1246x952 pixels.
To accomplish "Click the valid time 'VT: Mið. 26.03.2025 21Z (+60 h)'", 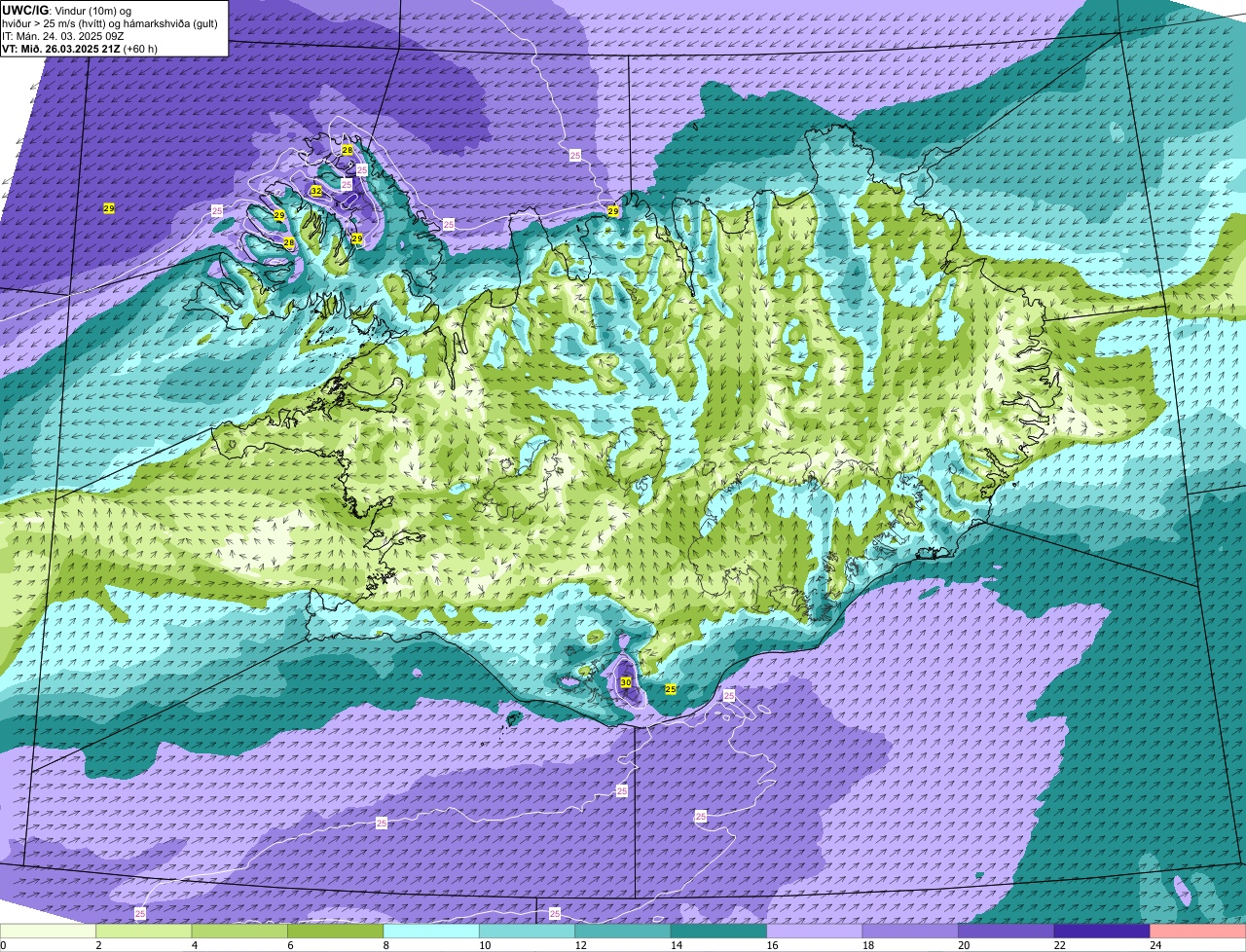I will tap(80, 49).
